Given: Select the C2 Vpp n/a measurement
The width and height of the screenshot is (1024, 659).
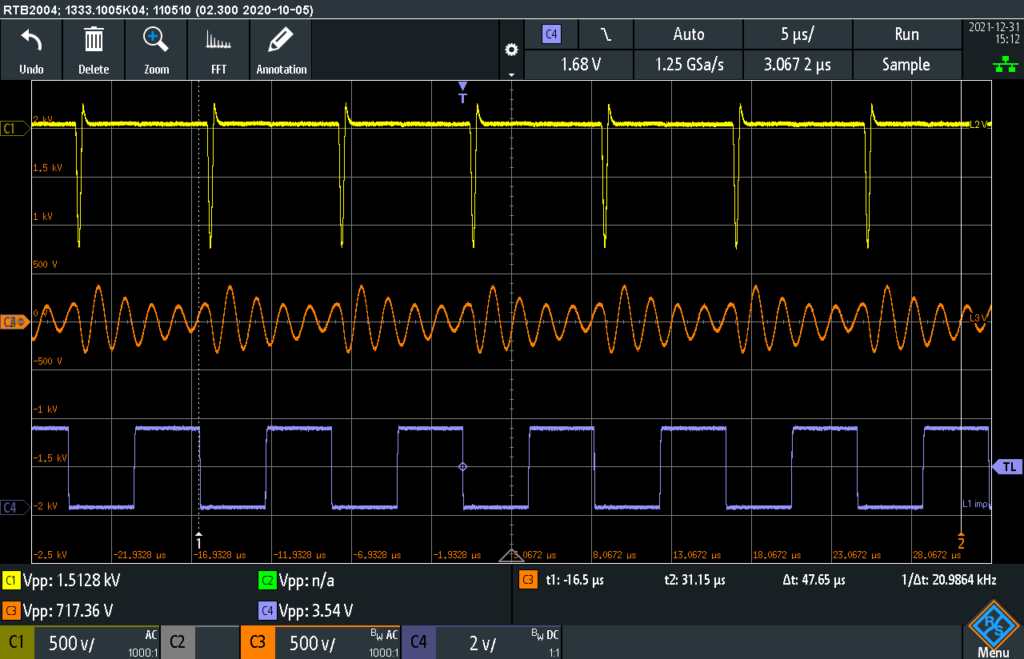Looking at the screenshot, I should coord(296,580).
